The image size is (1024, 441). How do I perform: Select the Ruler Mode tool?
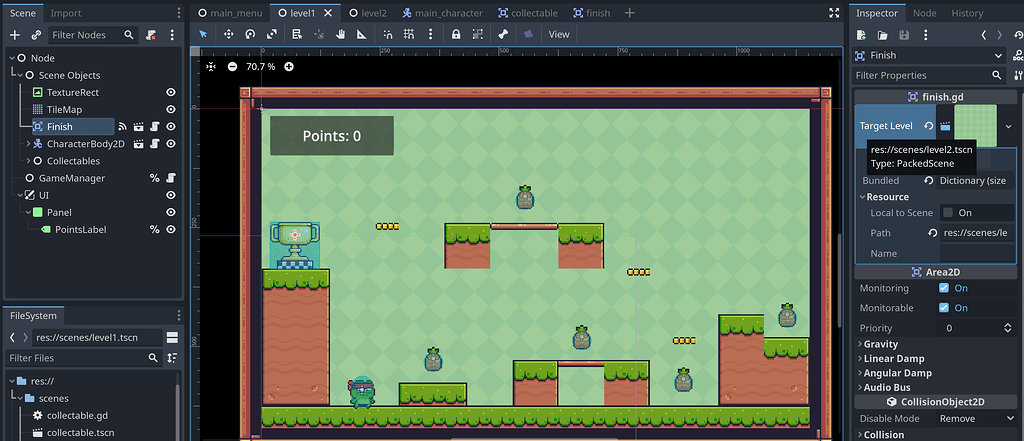(x=361, y=34)
